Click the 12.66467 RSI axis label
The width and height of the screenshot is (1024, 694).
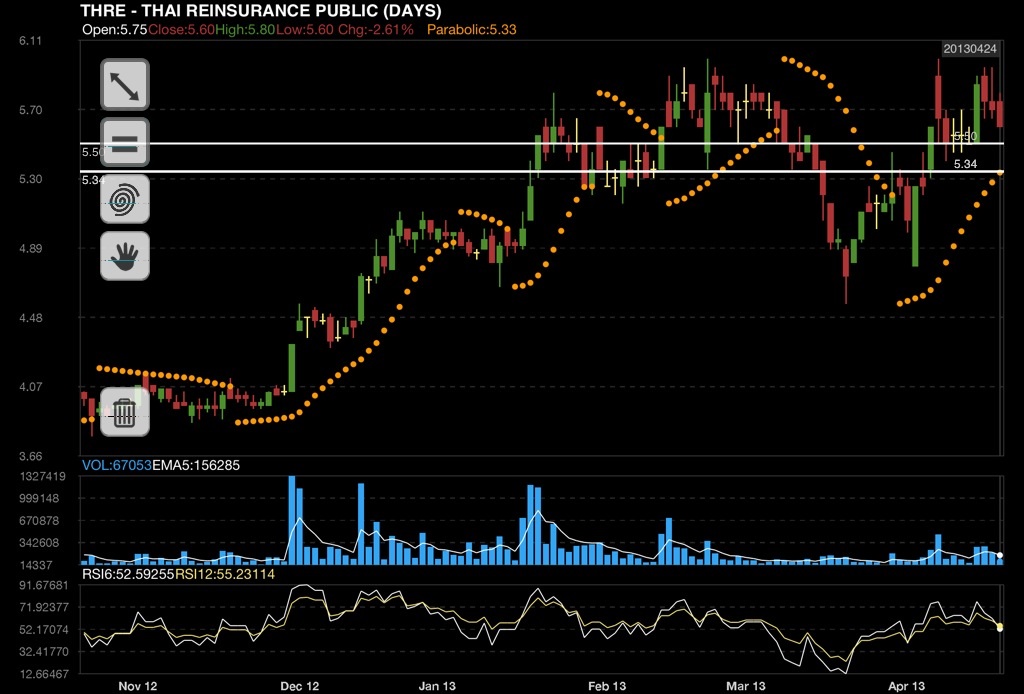pos(44,673)
